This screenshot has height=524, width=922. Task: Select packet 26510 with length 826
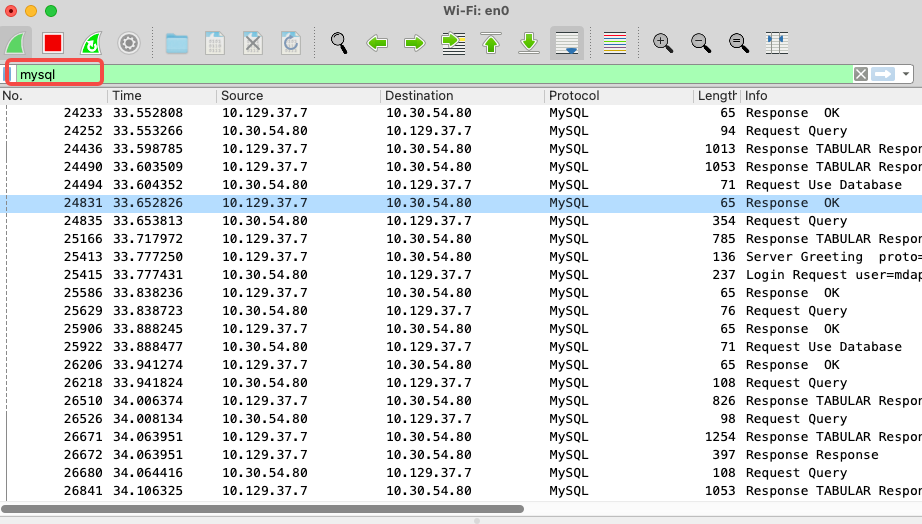(461, 400)
